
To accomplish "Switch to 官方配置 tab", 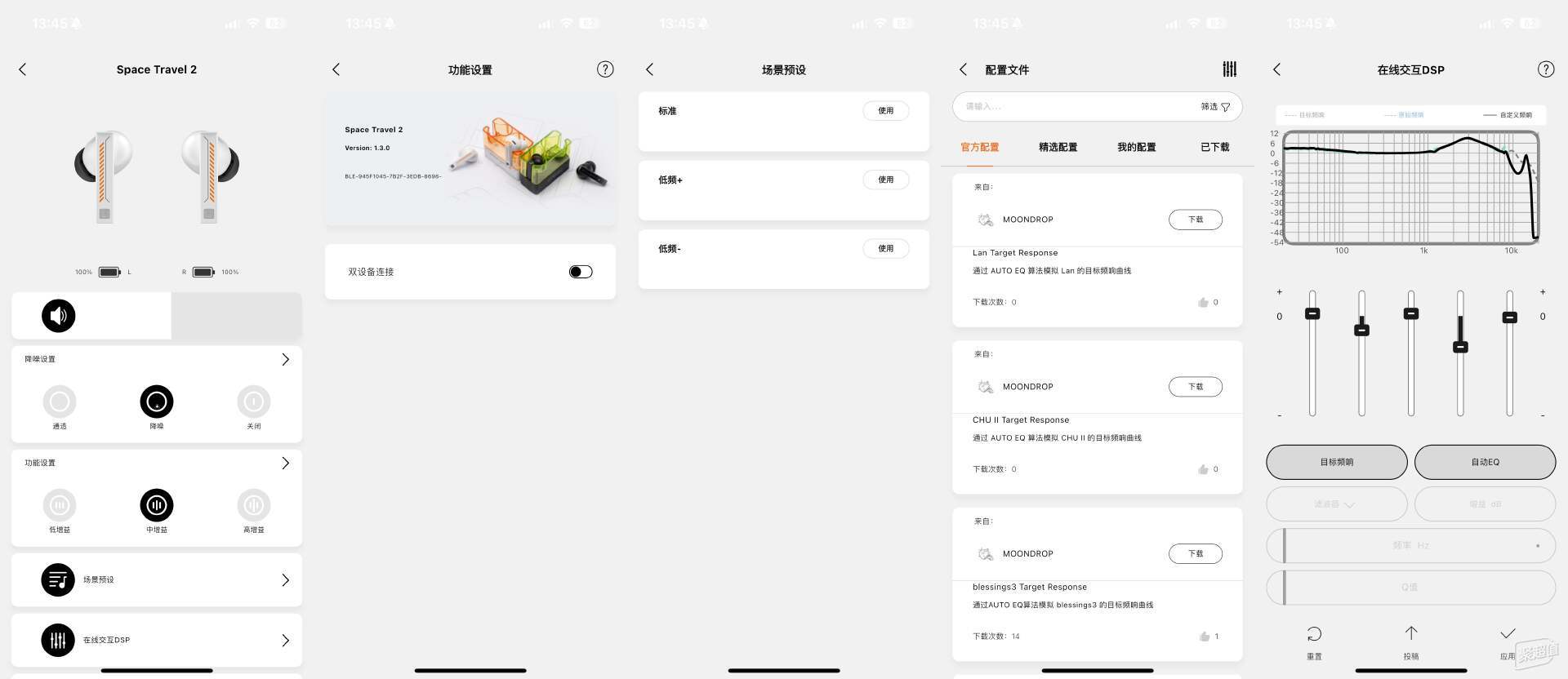I will (x=980, y=147).
